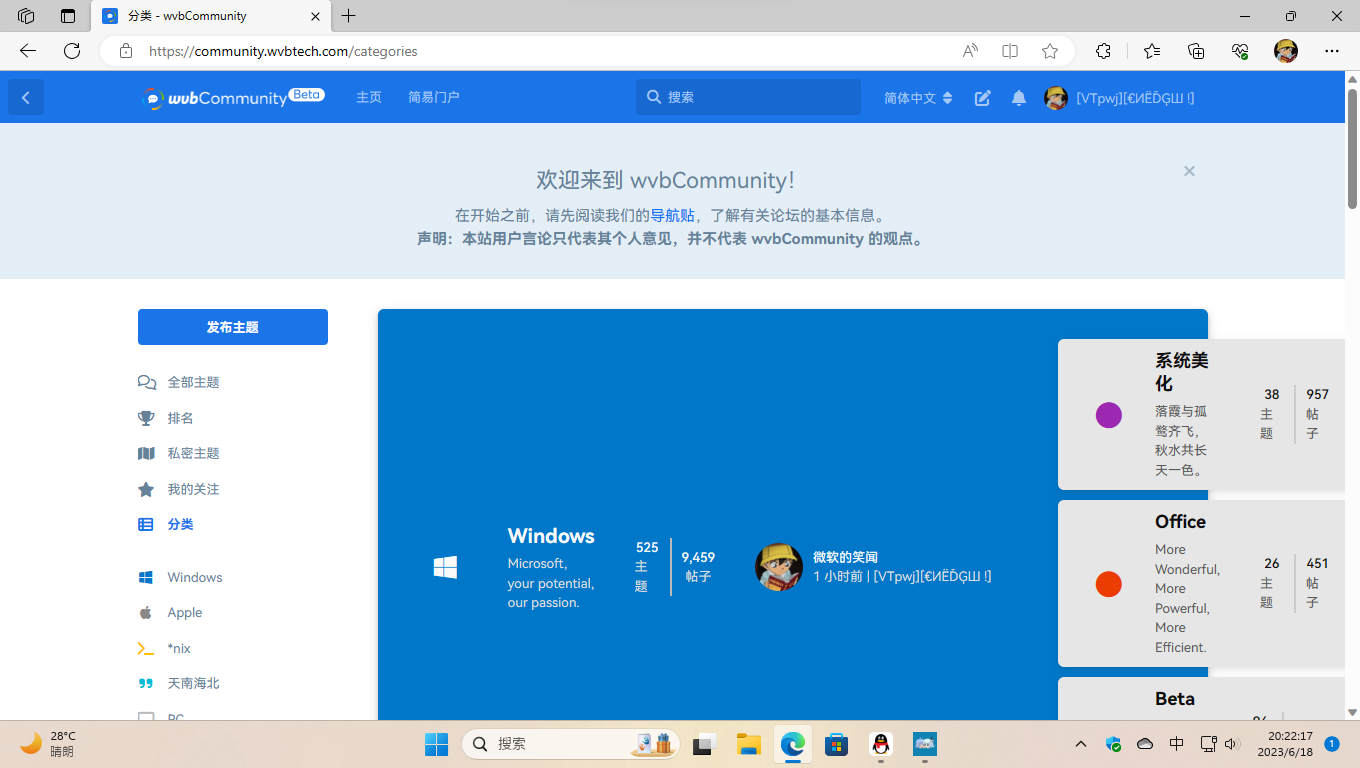Open Edge Settings and more menu
Viewport: 1360px width, 768px height.
coord(1332,51)
